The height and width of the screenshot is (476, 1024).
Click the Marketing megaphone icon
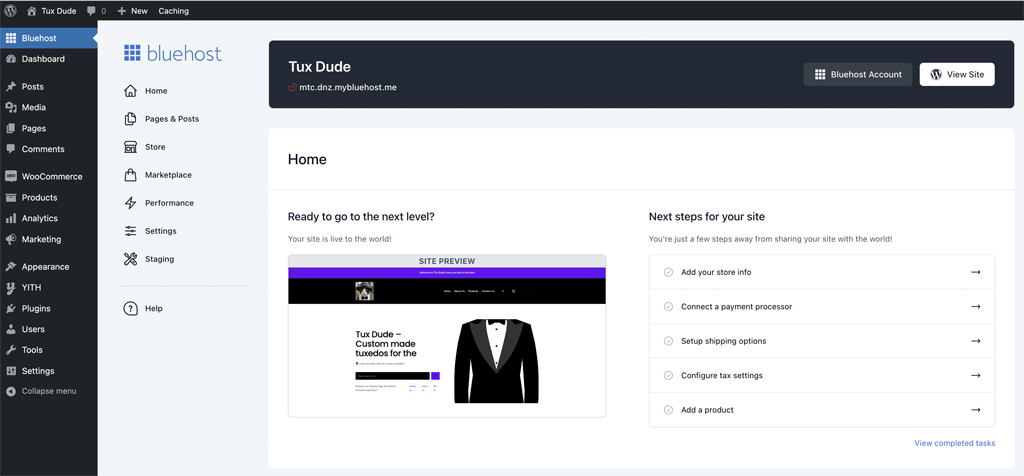pos(10,239)
